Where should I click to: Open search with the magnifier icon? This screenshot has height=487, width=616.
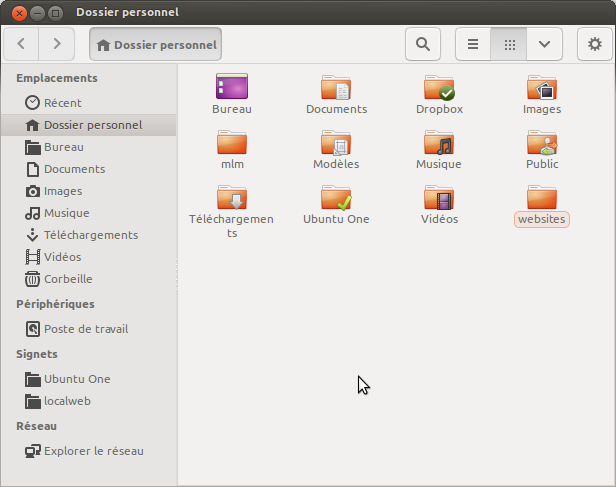(423, 44)
